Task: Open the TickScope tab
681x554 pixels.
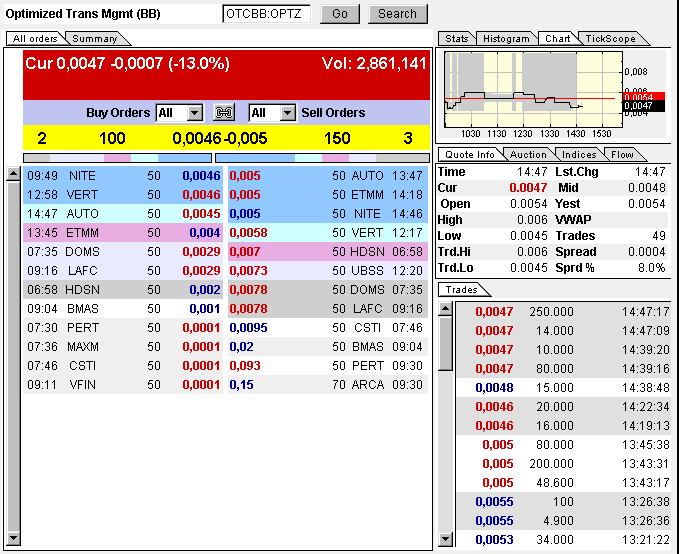Action: click(610, 39)
